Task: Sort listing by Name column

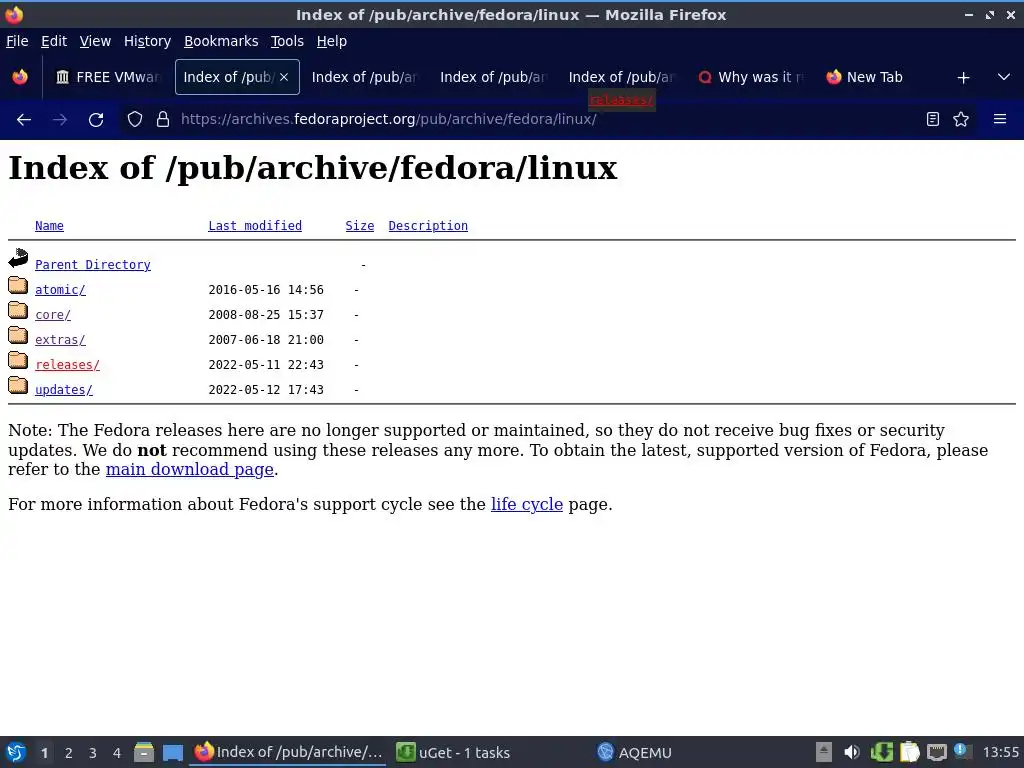Action: tap(50, 226)
